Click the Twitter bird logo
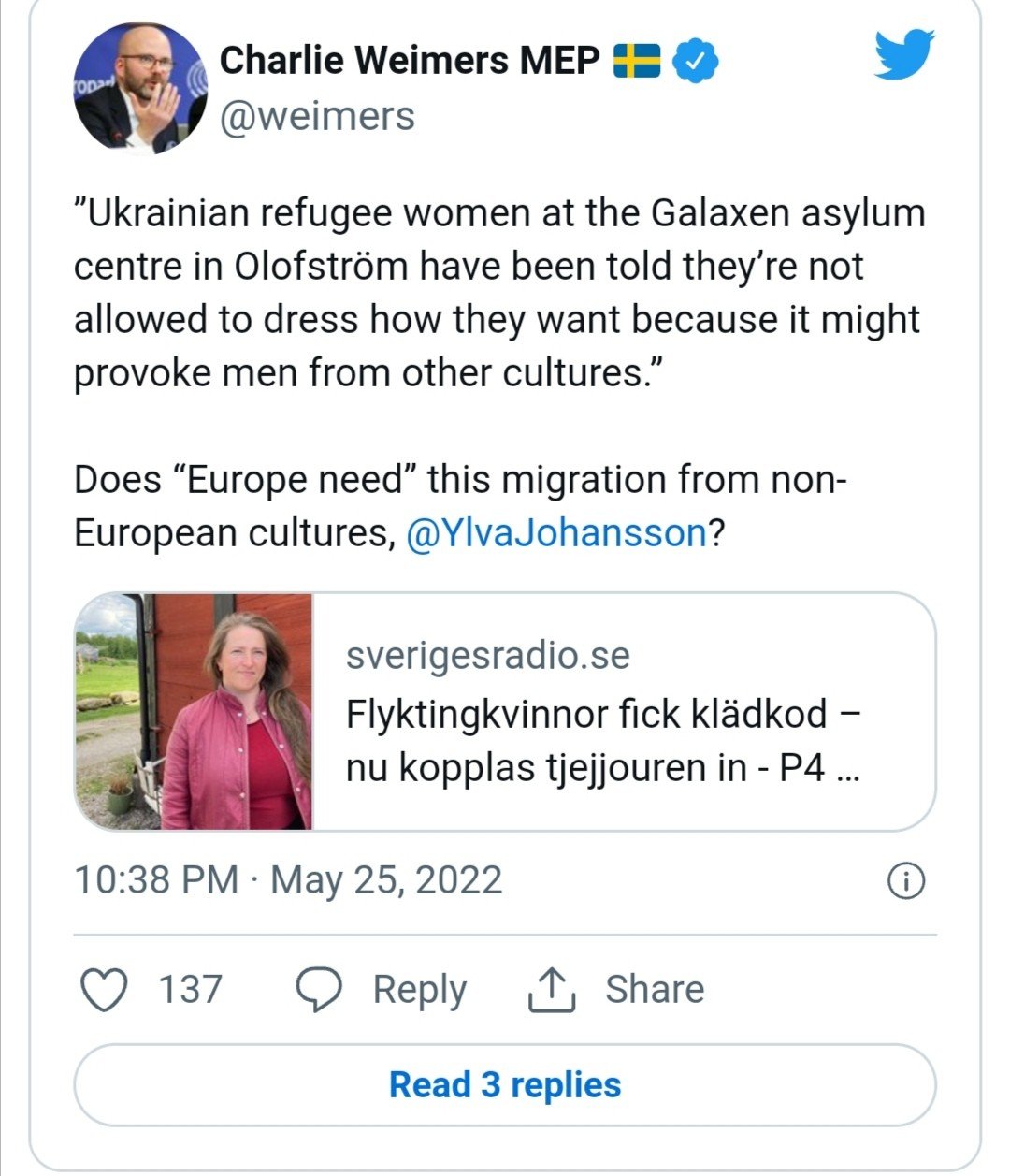The width and height of the screenshot is (1010, 1176). (x=904, y=55)
